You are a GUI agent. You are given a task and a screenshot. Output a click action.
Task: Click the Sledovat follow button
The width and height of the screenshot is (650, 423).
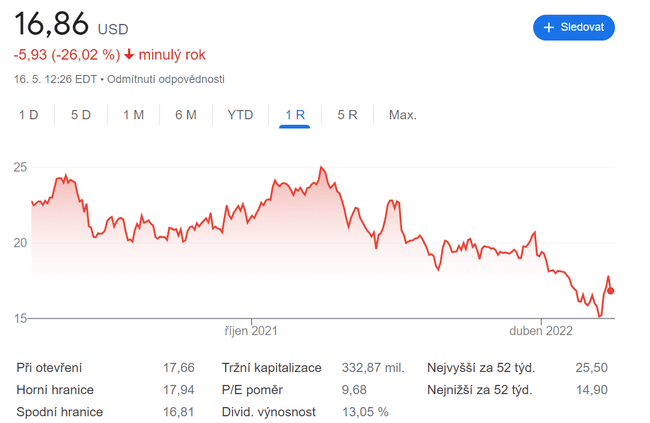pyautogui.click(x=573, y=28)
